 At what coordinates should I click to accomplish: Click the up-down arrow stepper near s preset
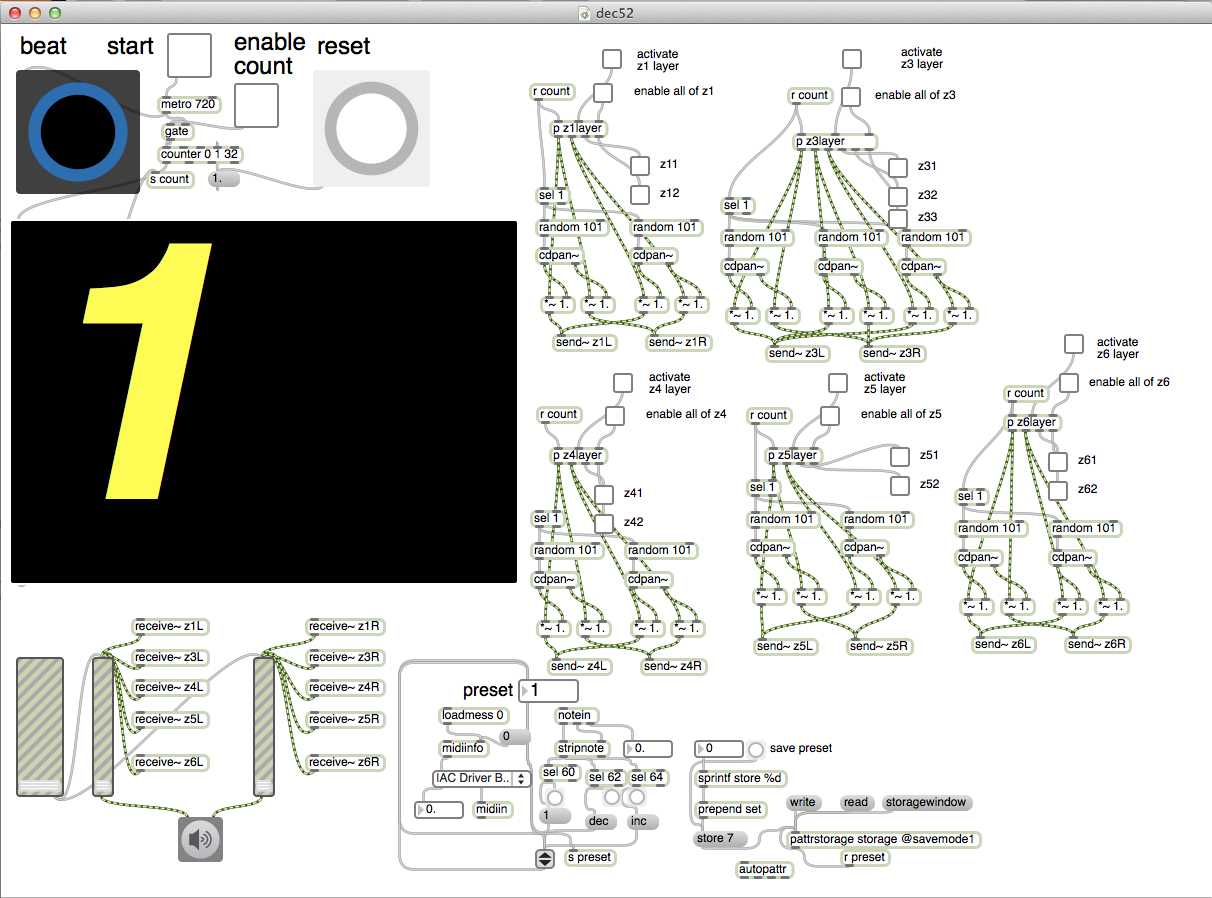545,858
